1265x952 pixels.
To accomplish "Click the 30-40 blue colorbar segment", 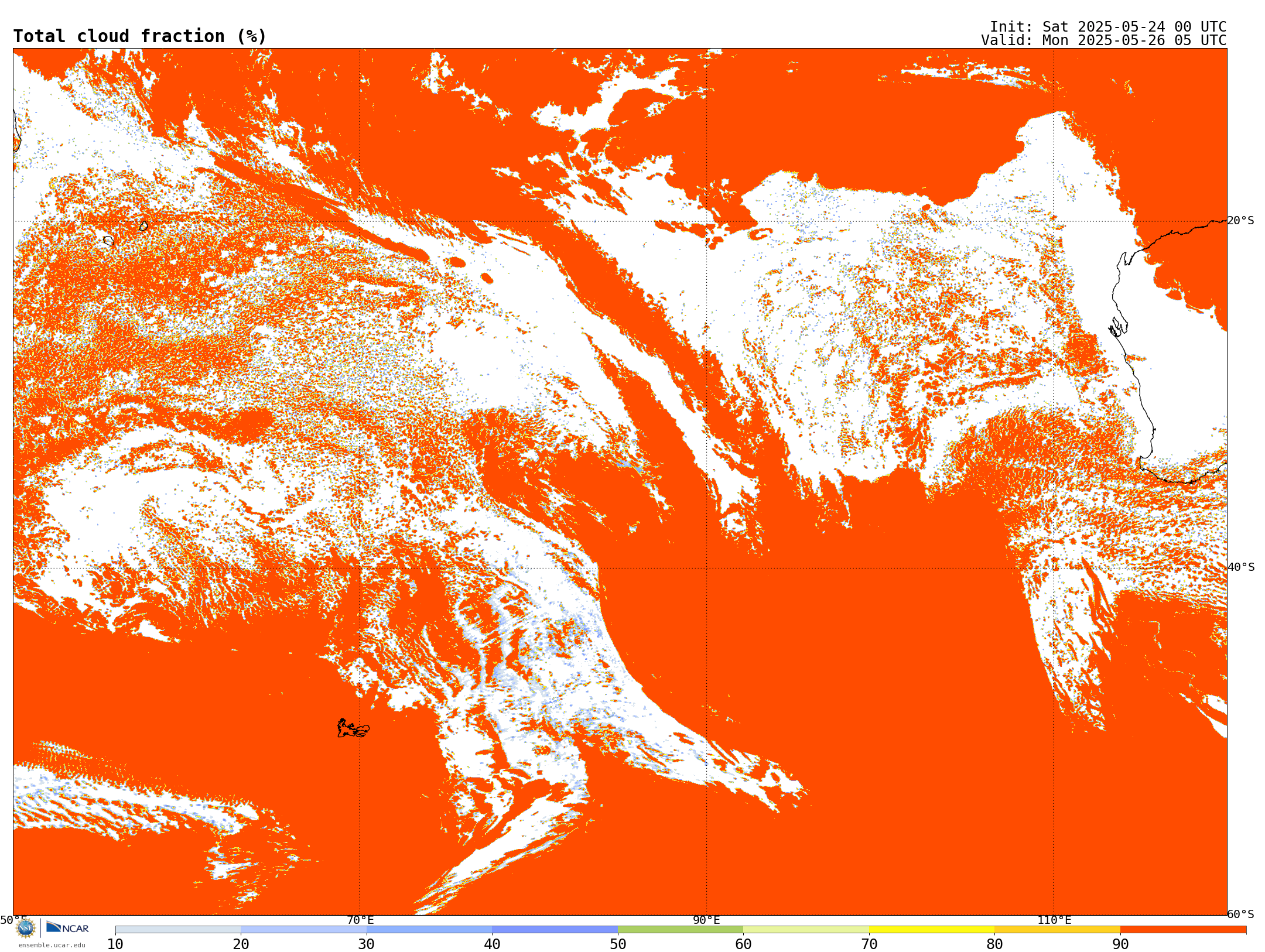I will [x=429, y=930].
